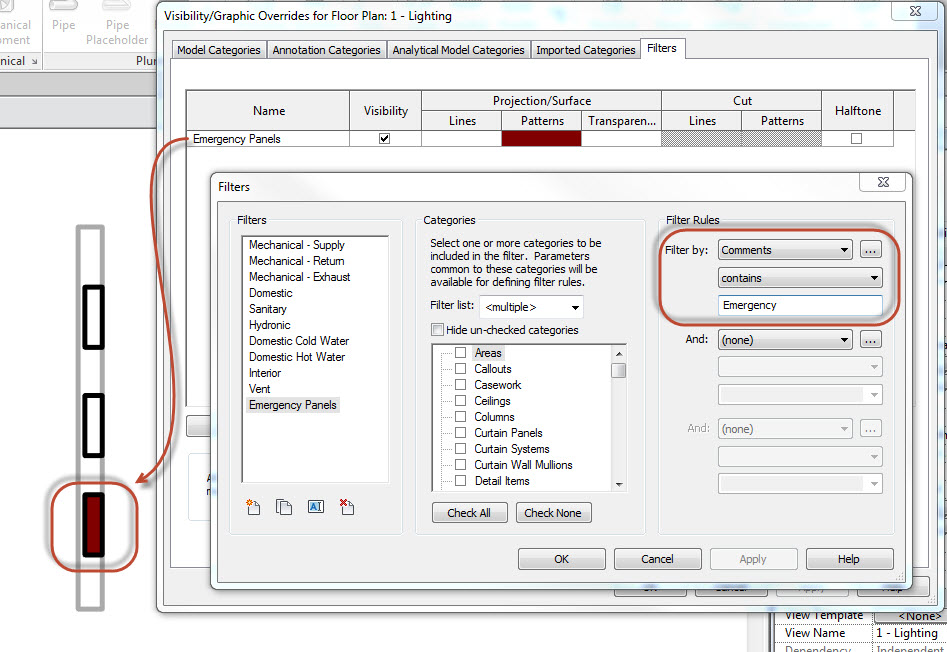
Task: Create a new filter using the new document icon
Action: tap(252, 507)
